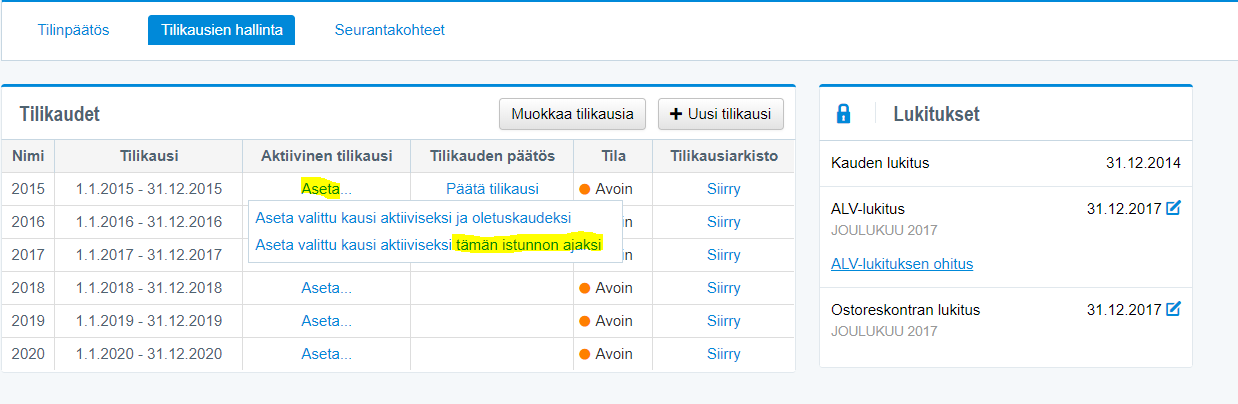Click the orange status dot for 2015
Screen dimensions: 1238x404
(x=585, y=189)
